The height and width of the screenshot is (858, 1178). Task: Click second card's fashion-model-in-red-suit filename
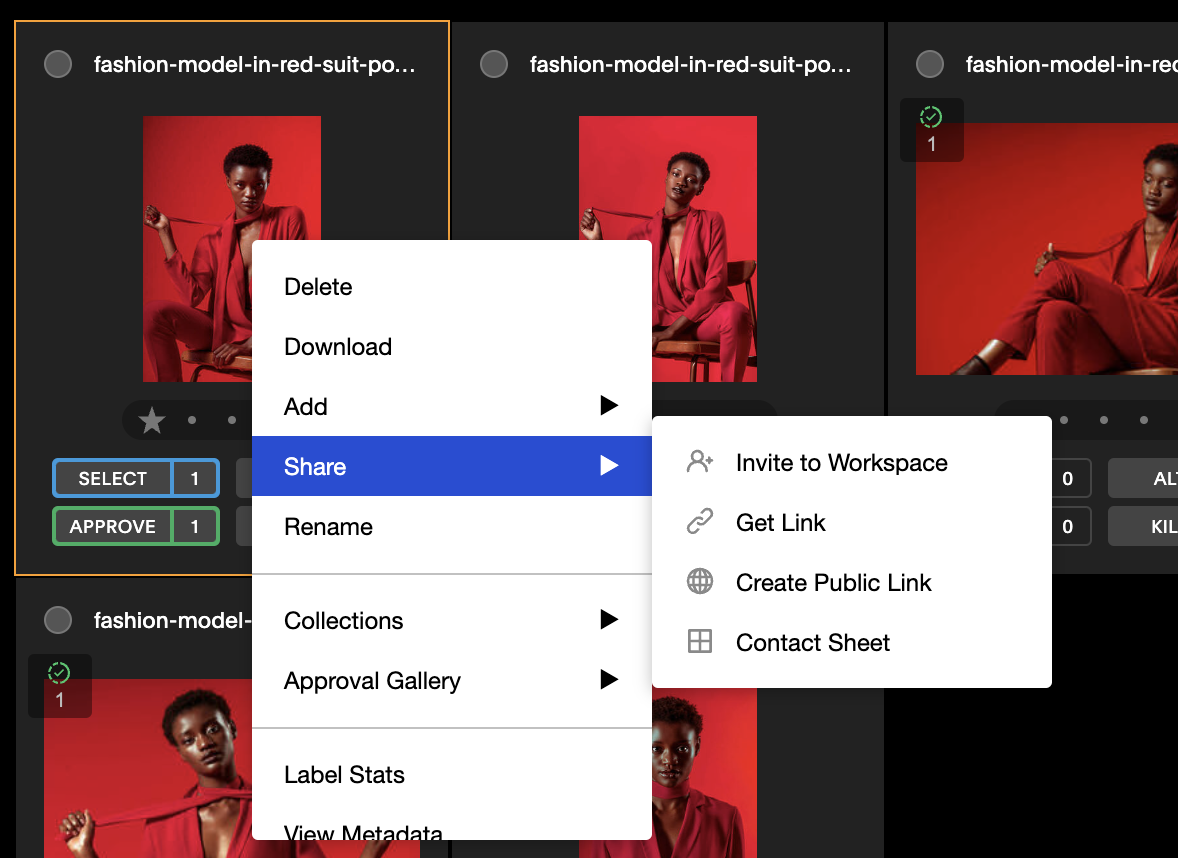pyautogui.click(x=690, y=65)
